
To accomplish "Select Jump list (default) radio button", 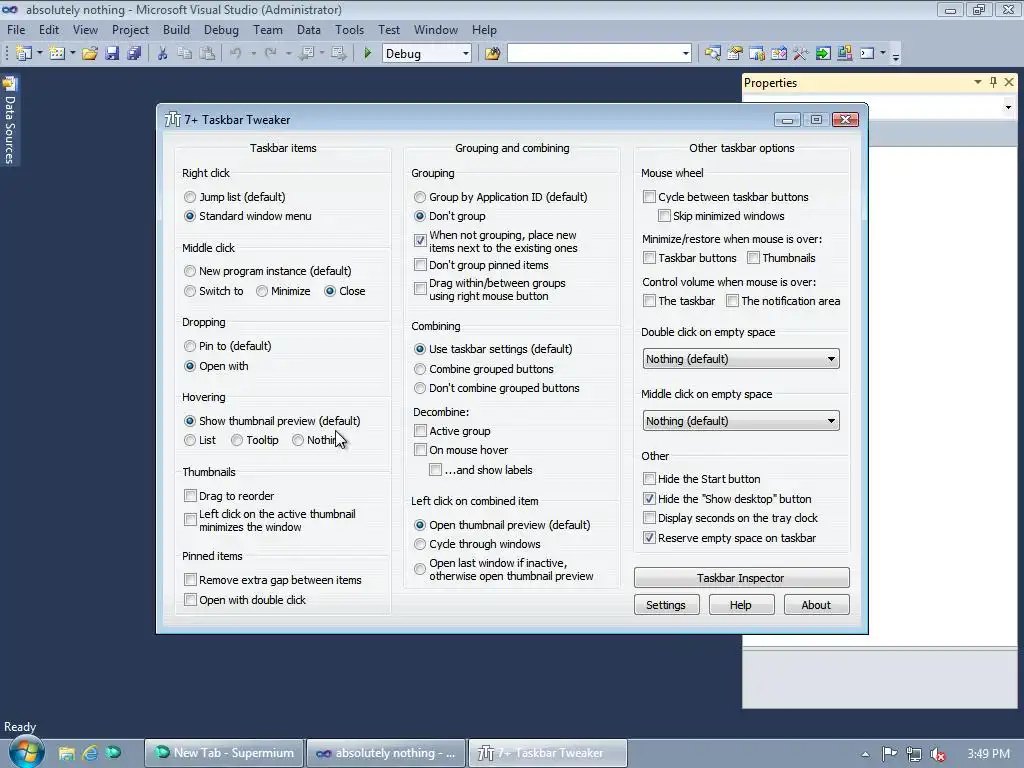I will click(x=190, y=197).
